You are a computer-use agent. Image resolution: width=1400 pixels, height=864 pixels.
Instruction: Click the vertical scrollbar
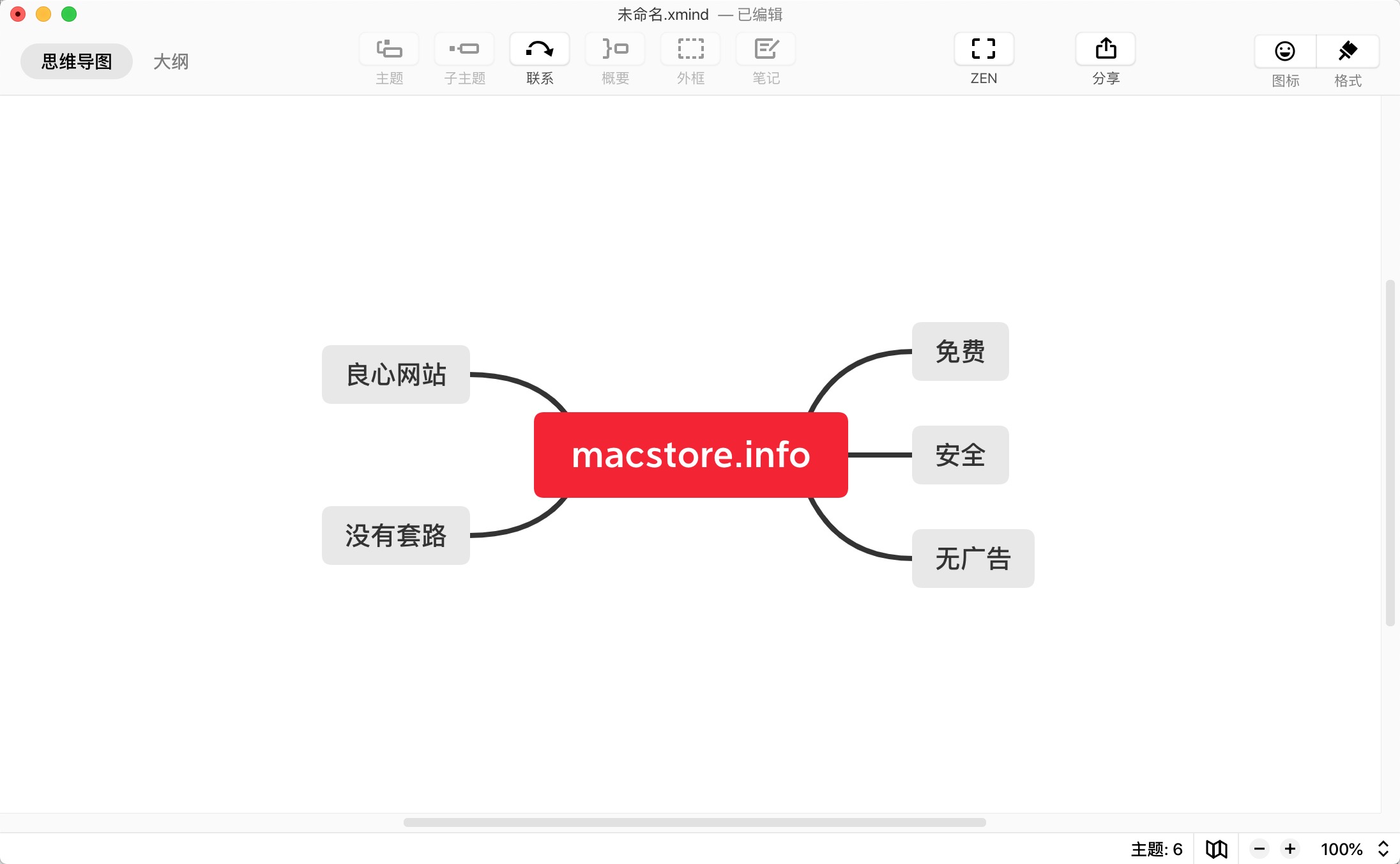[1390, 452]
